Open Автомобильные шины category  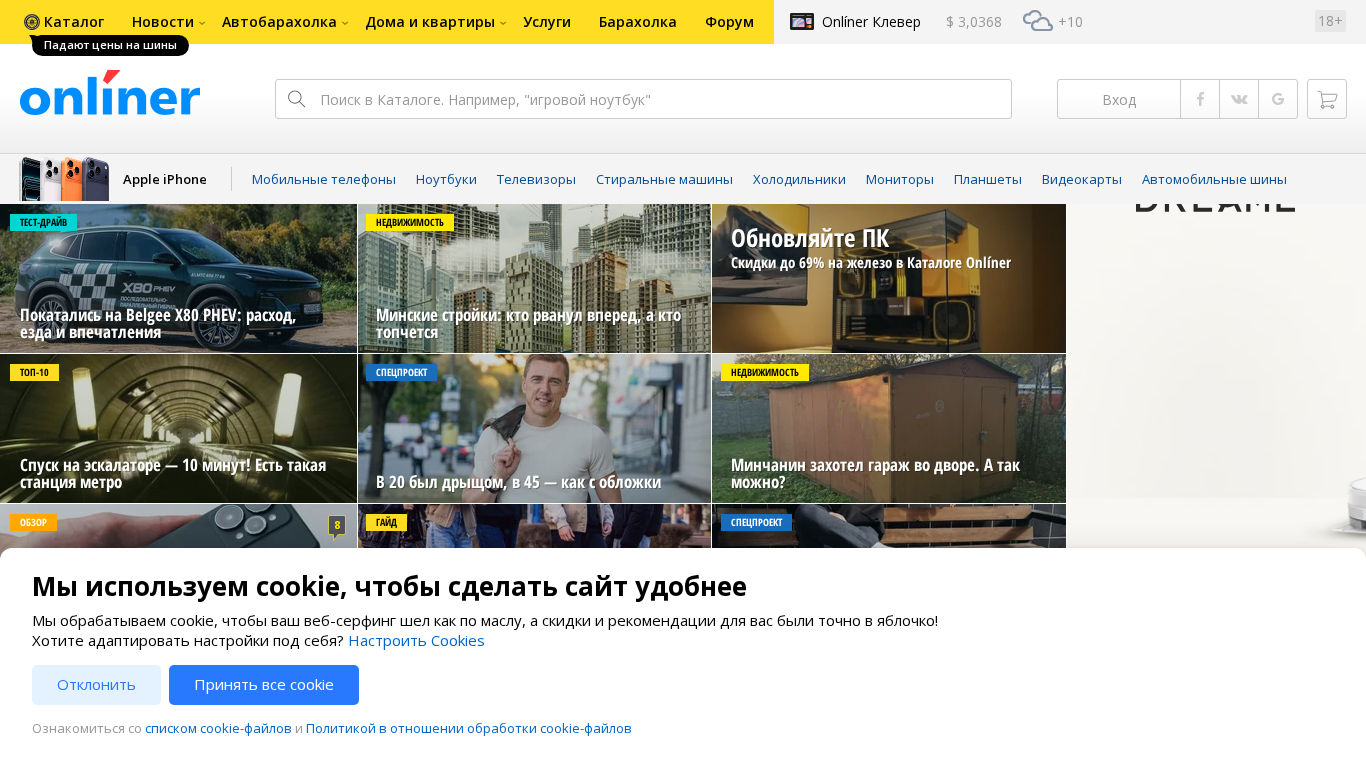pos(1214,179)
